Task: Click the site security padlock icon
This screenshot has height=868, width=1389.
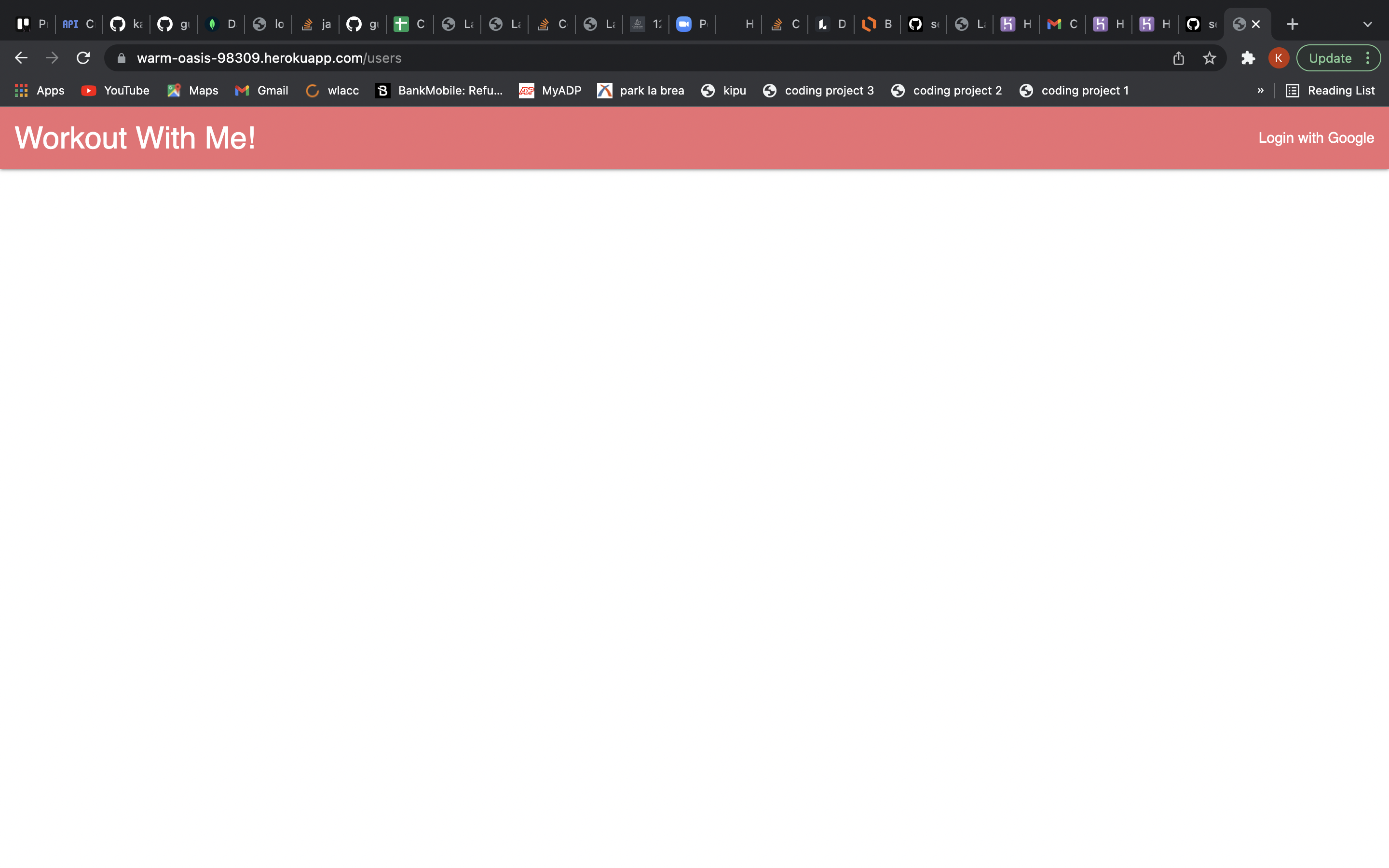Action: [121, 57]
